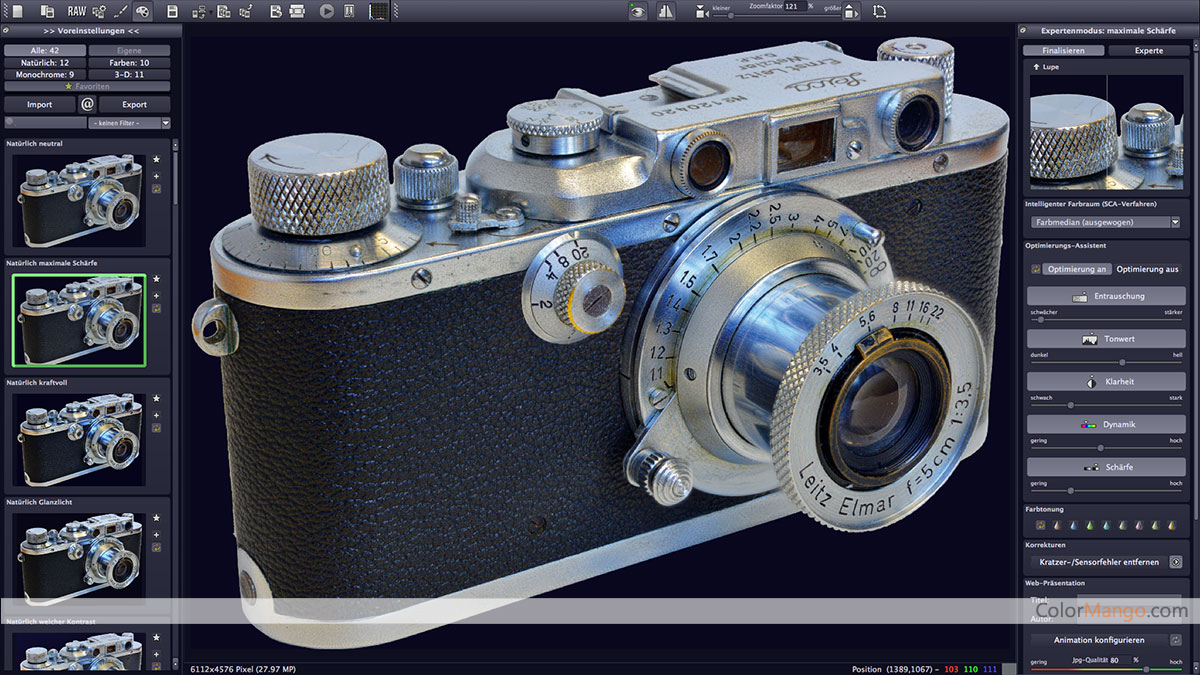Select the Farben: 10 category
This screenshot has width=1200, height=675.
[130, 62]
